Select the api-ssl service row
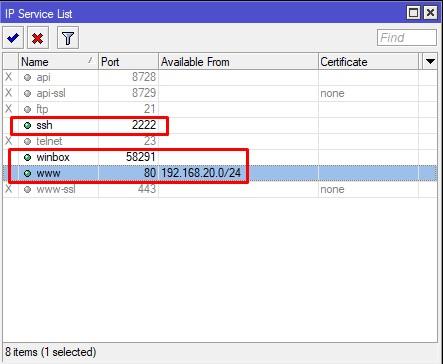 tap(220, 93)
